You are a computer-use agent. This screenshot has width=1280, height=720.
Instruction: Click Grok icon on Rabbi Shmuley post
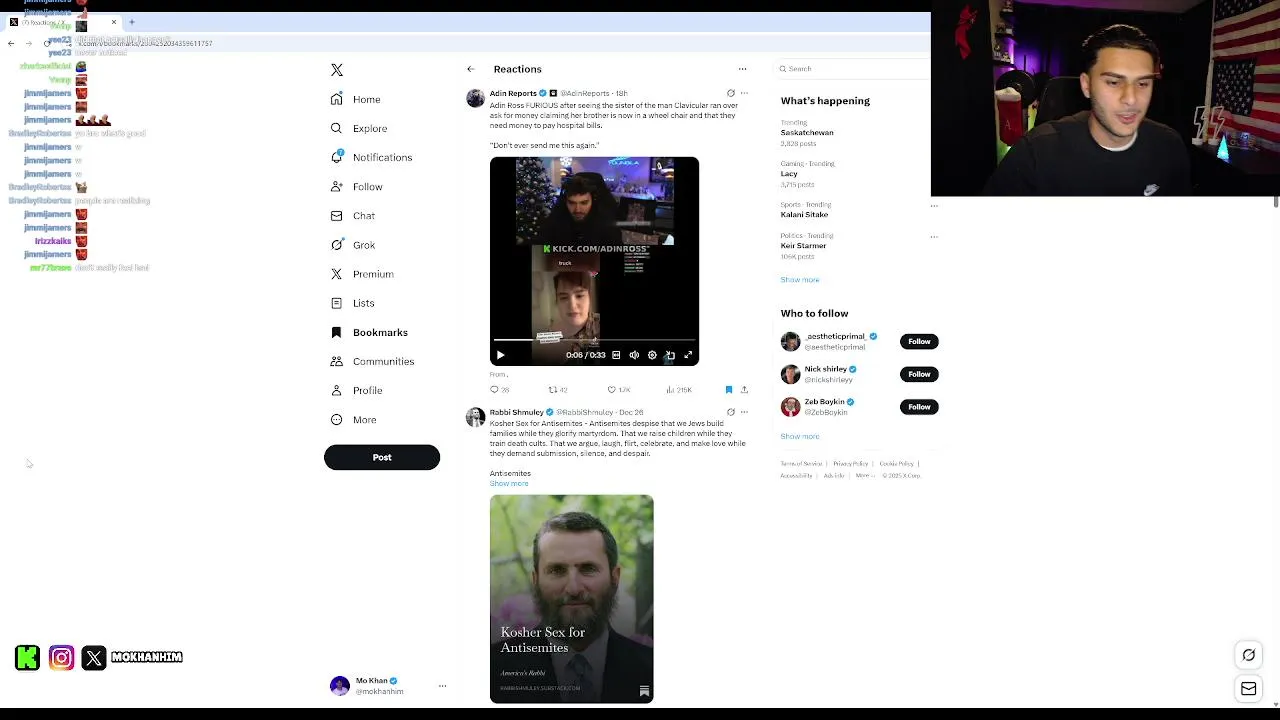[x=731, y=412]
